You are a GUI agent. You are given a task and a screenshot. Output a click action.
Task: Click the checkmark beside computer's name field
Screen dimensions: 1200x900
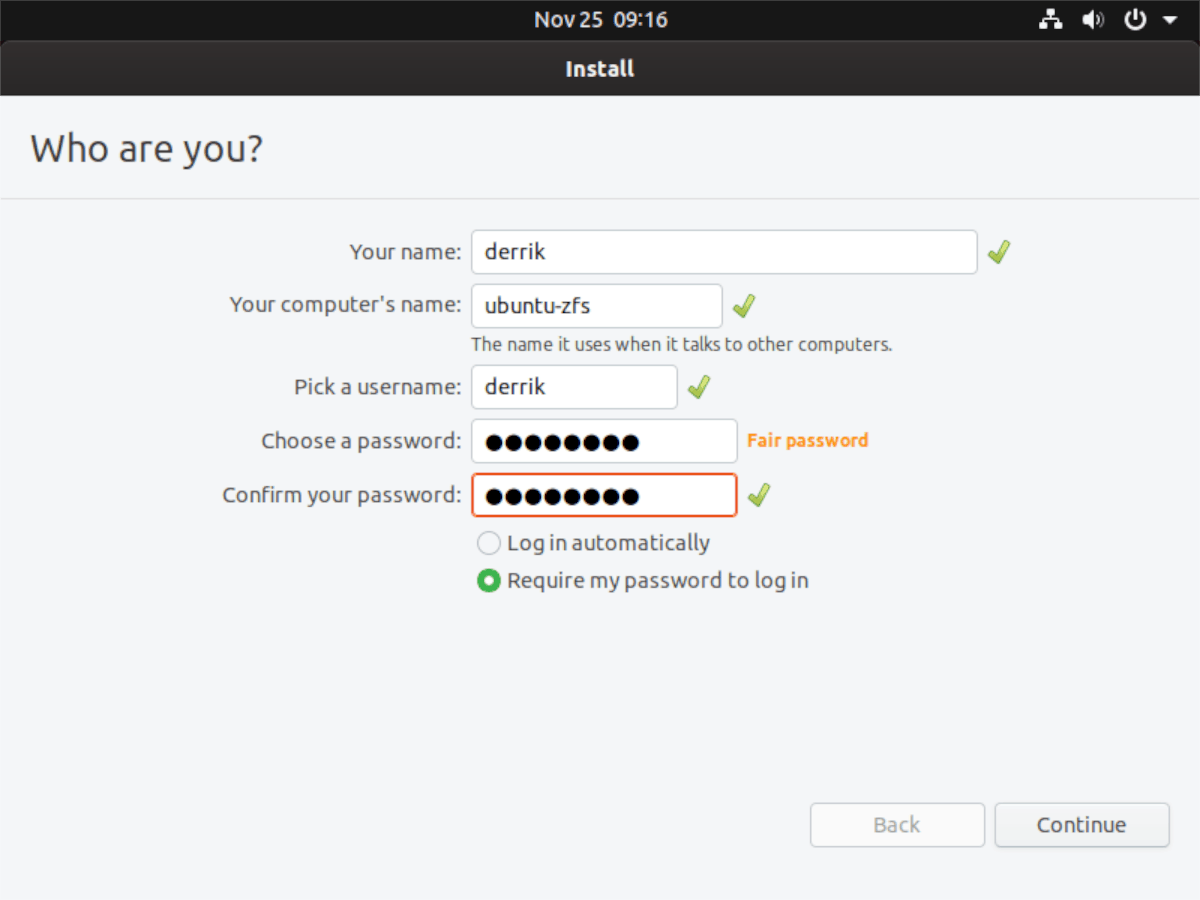click(744, 306)
